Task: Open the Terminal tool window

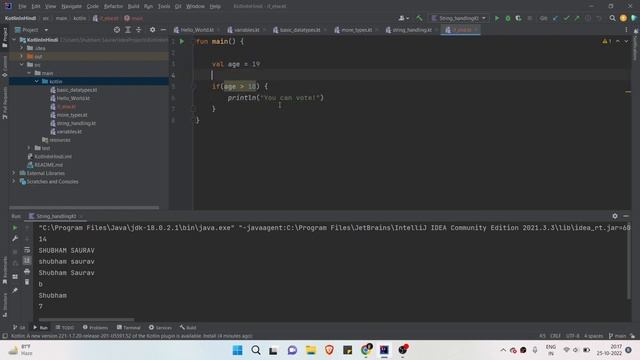Action: [x=129, y=327]
